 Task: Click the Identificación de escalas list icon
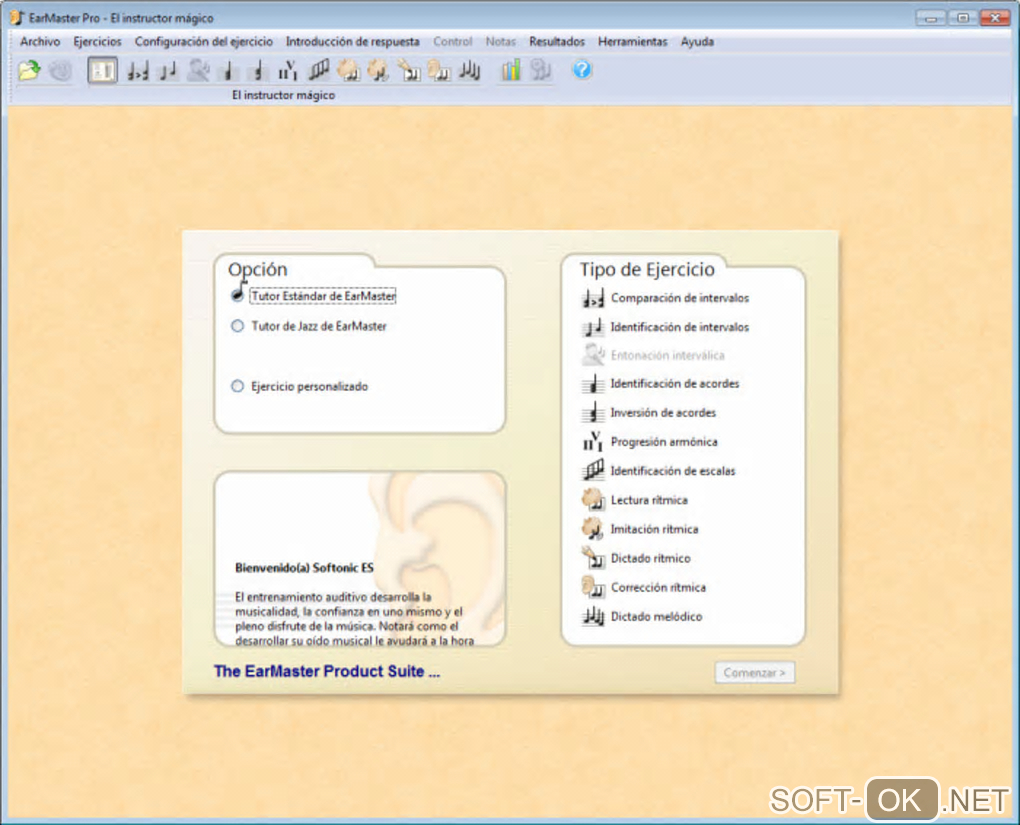[x=593, y=470]
